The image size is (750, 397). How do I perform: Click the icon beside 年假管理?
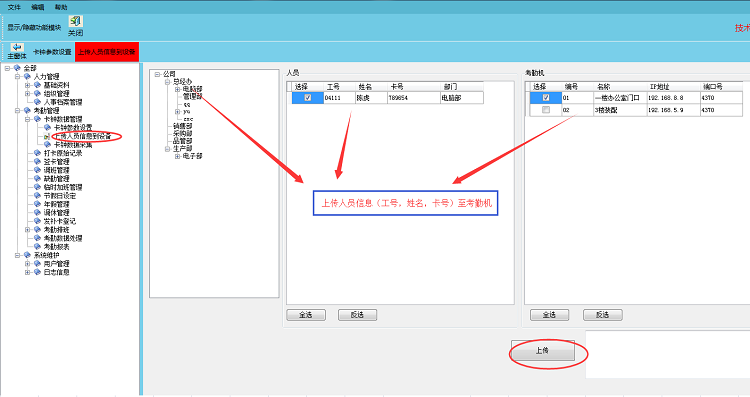pyautogui.click(x=37, y=204)
